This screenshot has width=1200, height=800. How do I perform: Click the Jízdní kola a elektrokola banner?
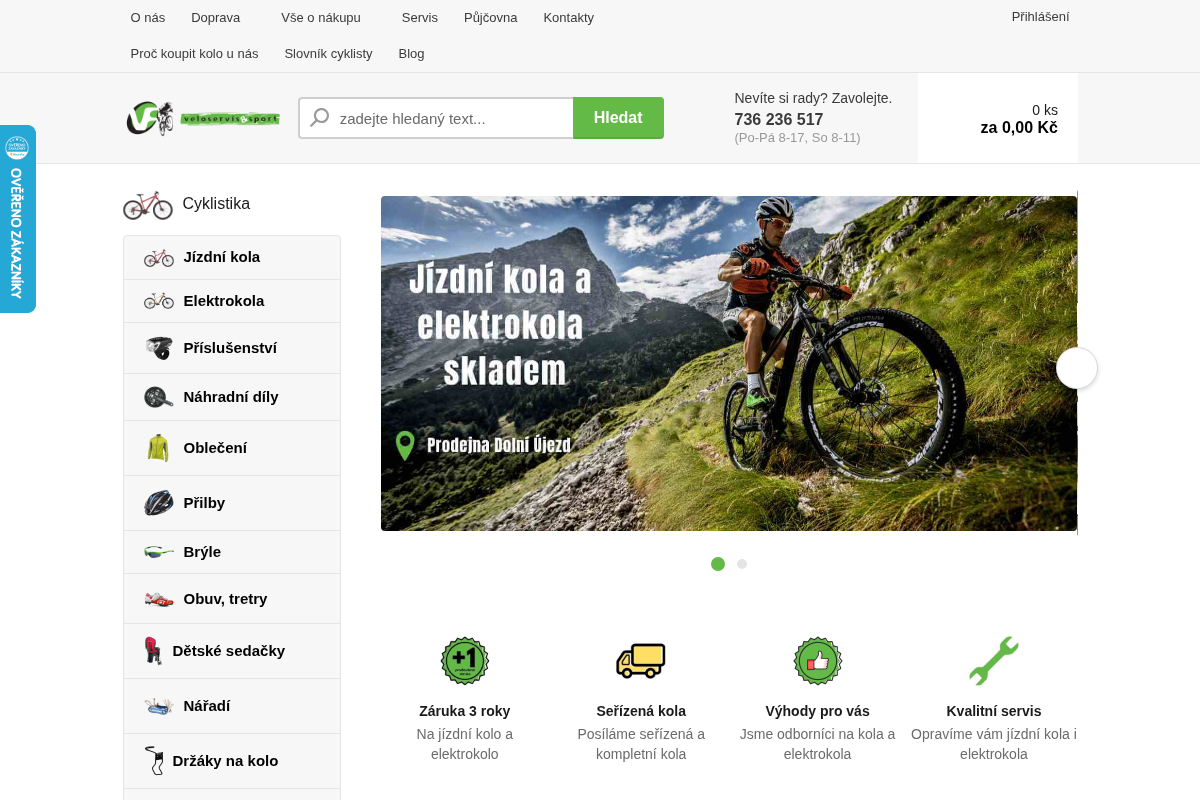729,364
